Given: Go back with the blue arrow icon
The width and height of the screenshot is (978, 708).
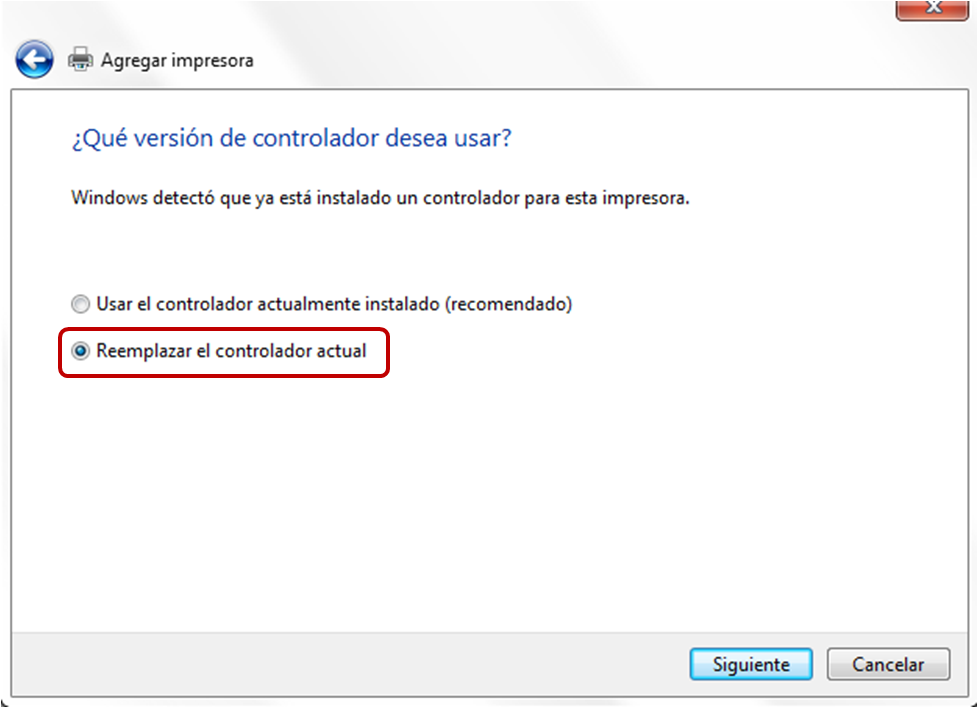Looking at the screenshot, I should [34, 60].
